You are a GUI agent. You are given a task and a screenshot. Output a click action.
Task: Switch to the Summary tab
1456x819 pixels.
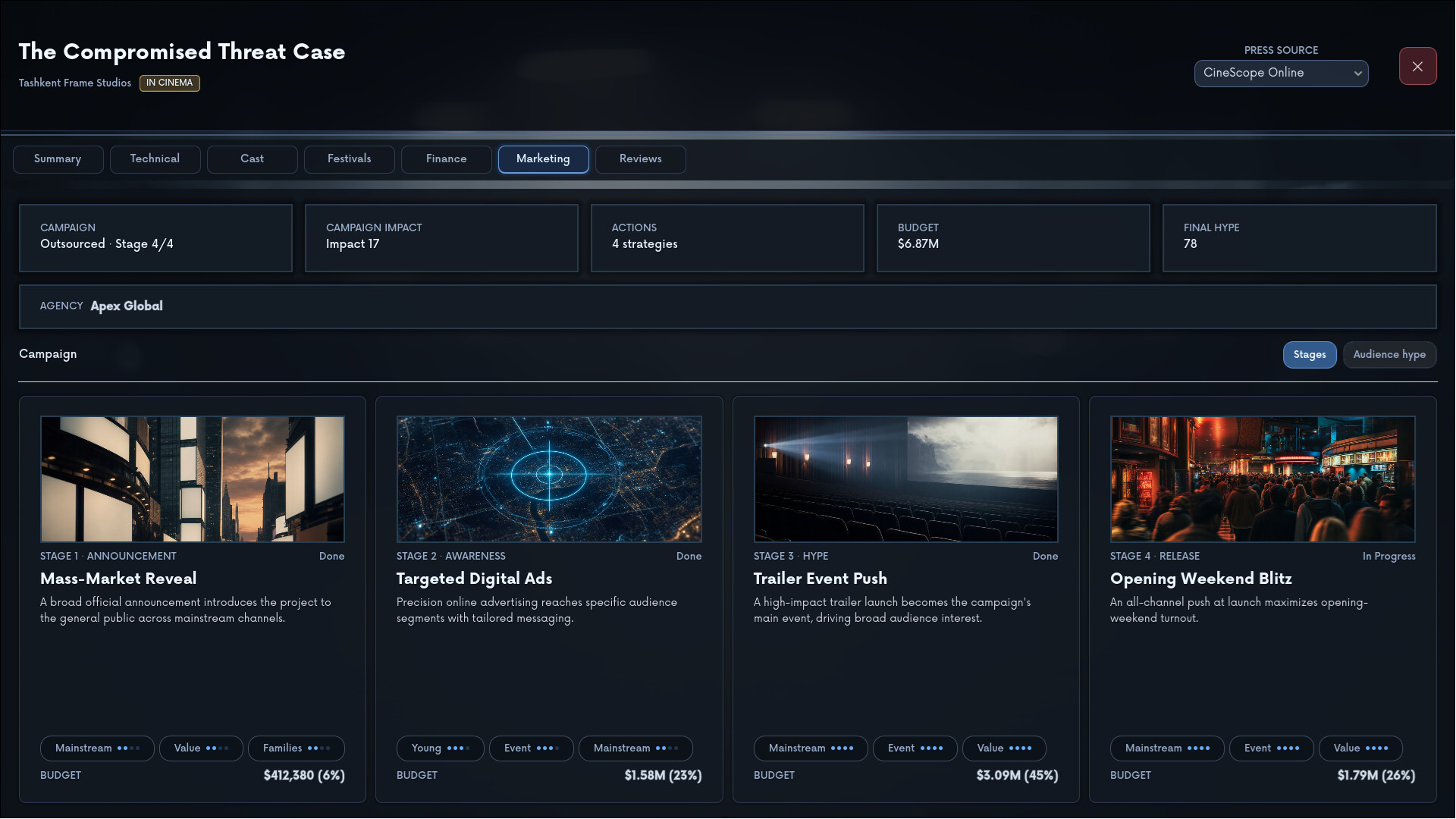point(58,158)
